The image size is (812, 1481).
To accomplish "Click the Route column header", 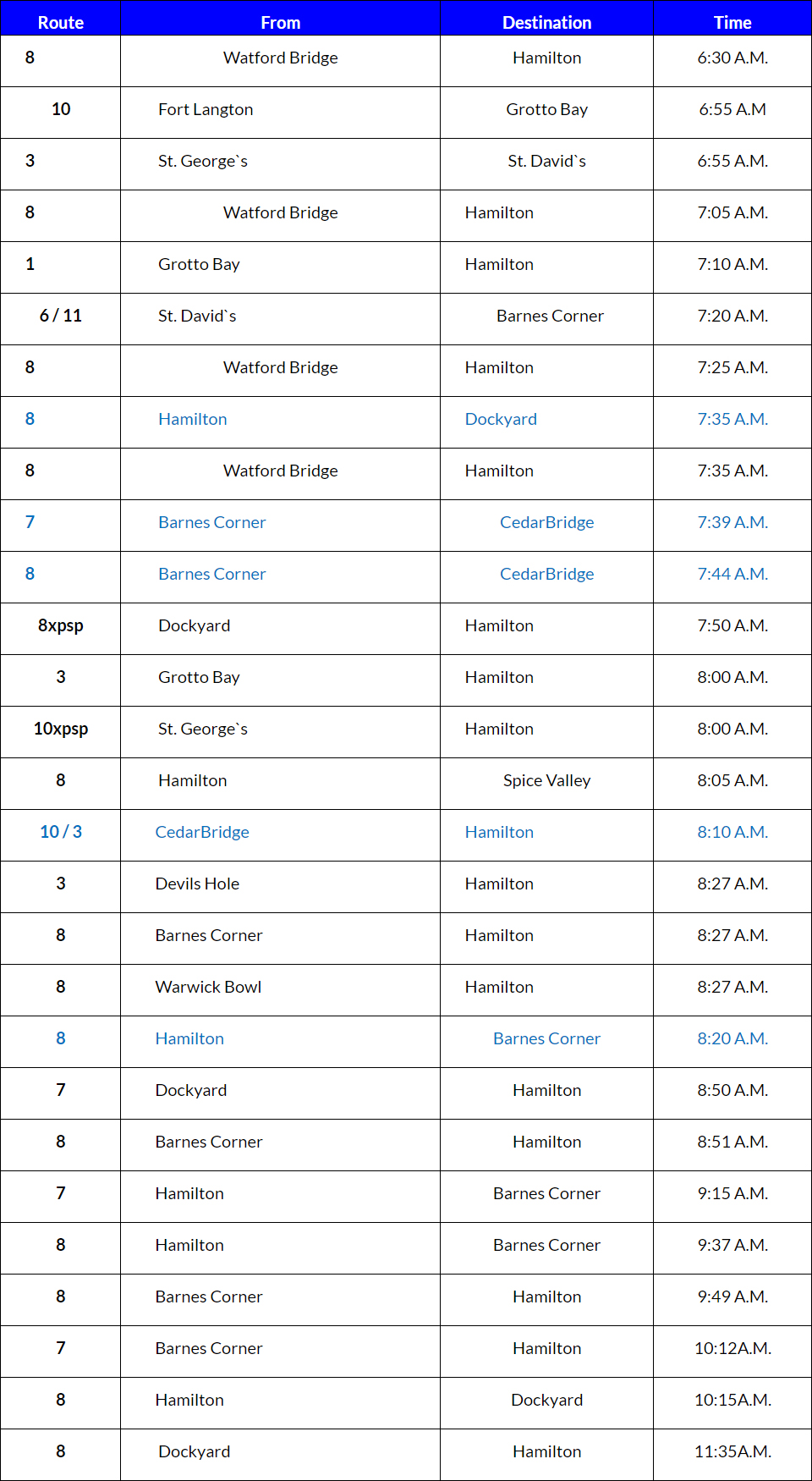I will pos(61,23).
